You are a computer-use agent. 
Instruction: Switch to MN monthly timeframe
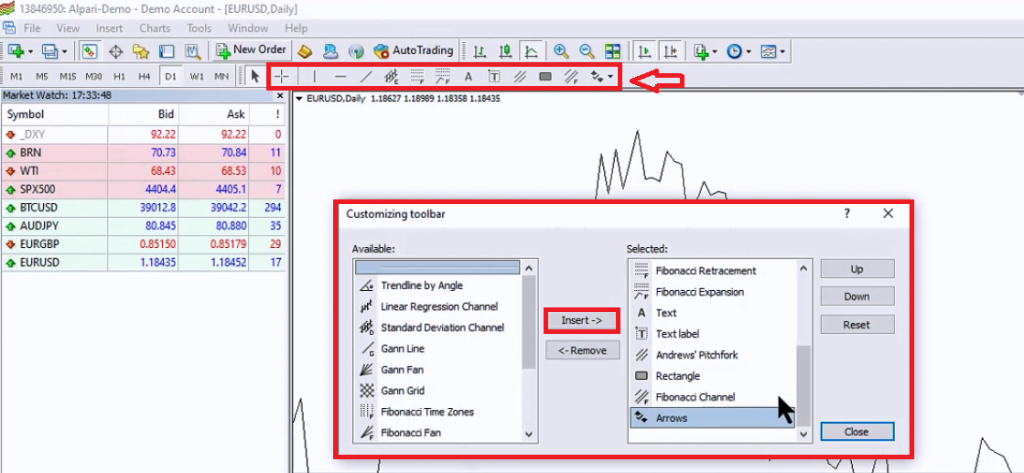tap(222, 76)
